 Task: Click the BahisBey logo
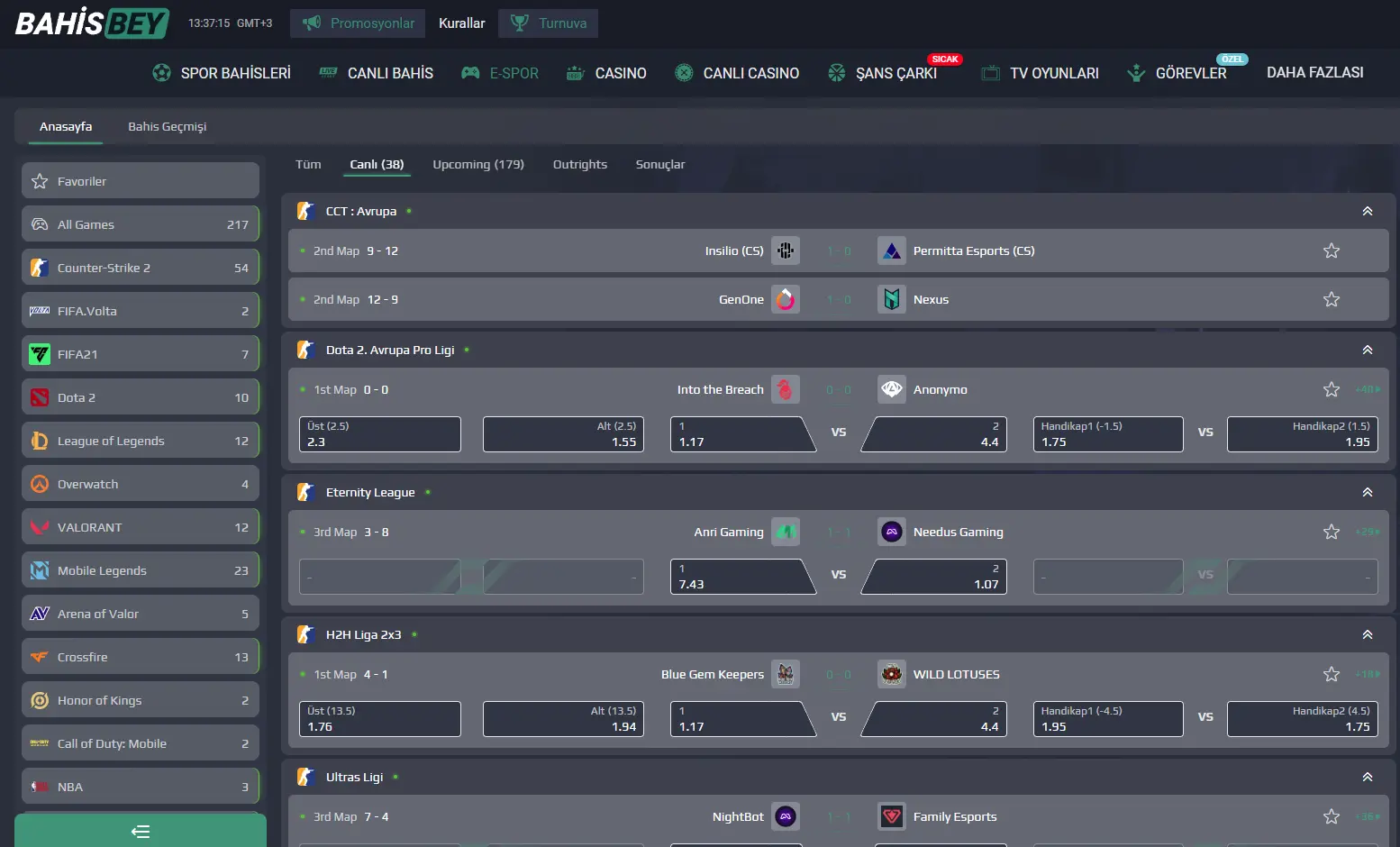click(x=92, y=23)
